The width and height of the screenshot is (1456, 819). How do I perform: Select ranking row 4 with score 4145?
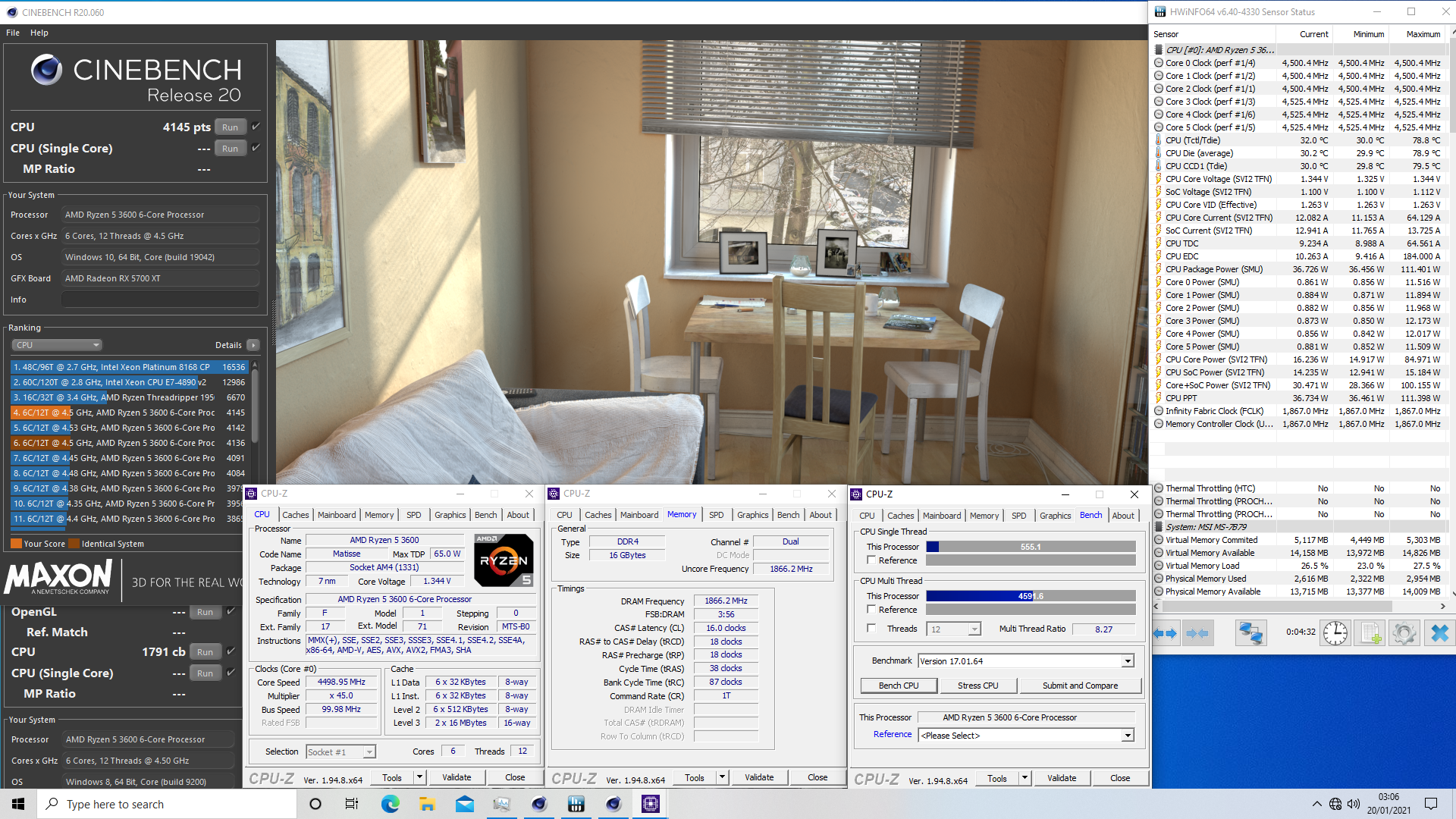click(129, 413)
